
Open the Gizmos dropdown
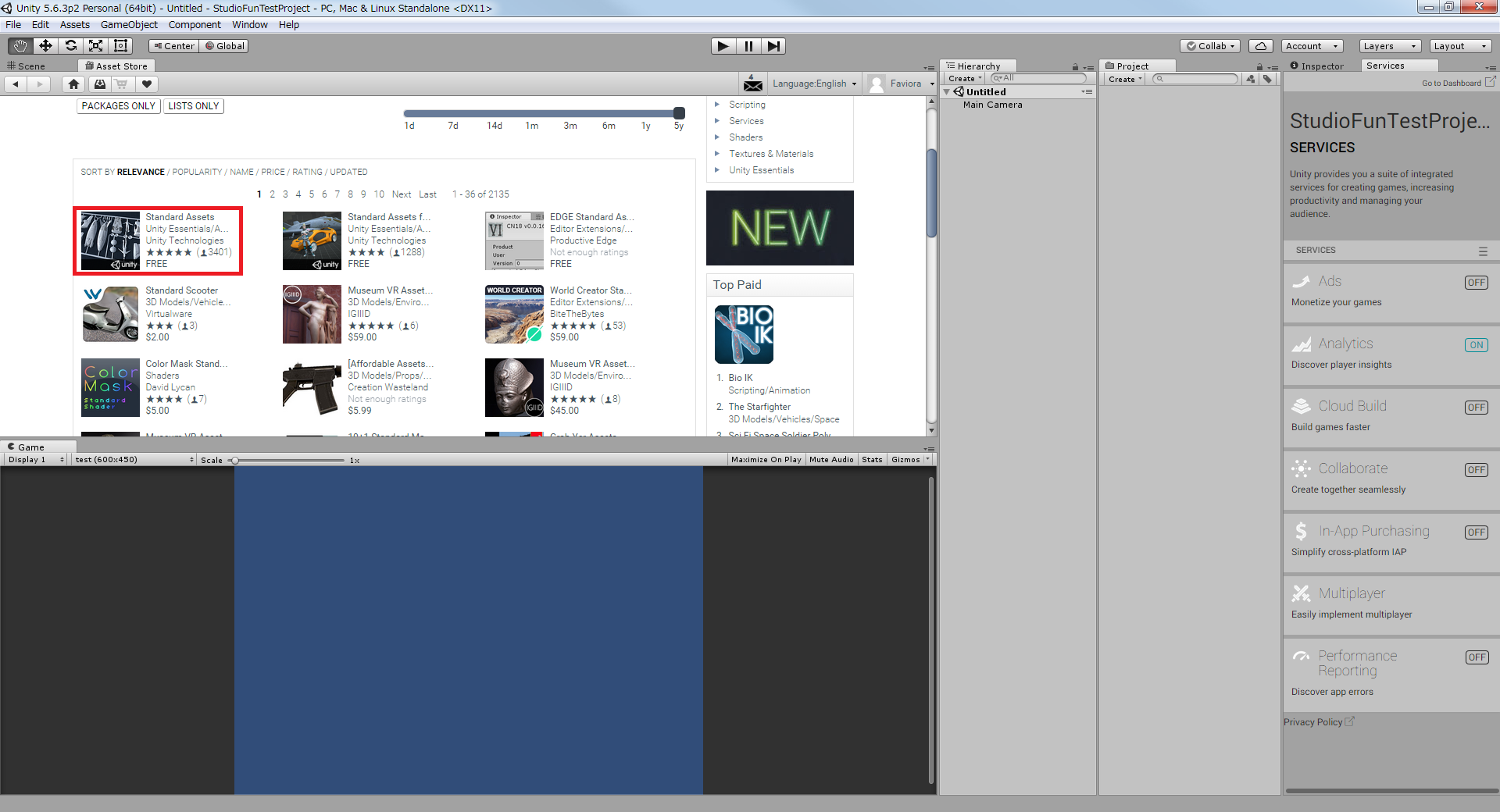[x=910, y=460]
